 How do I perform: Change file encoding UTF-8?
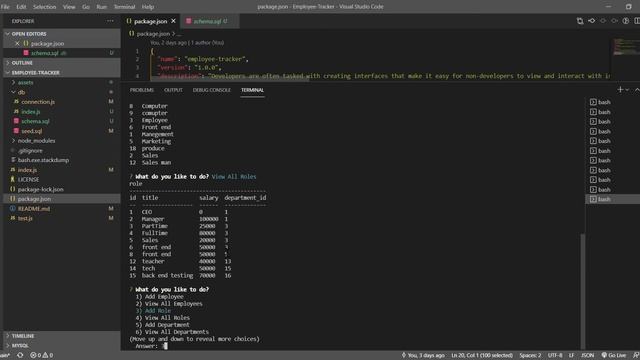pyautogui.click(x=555, y=355)
